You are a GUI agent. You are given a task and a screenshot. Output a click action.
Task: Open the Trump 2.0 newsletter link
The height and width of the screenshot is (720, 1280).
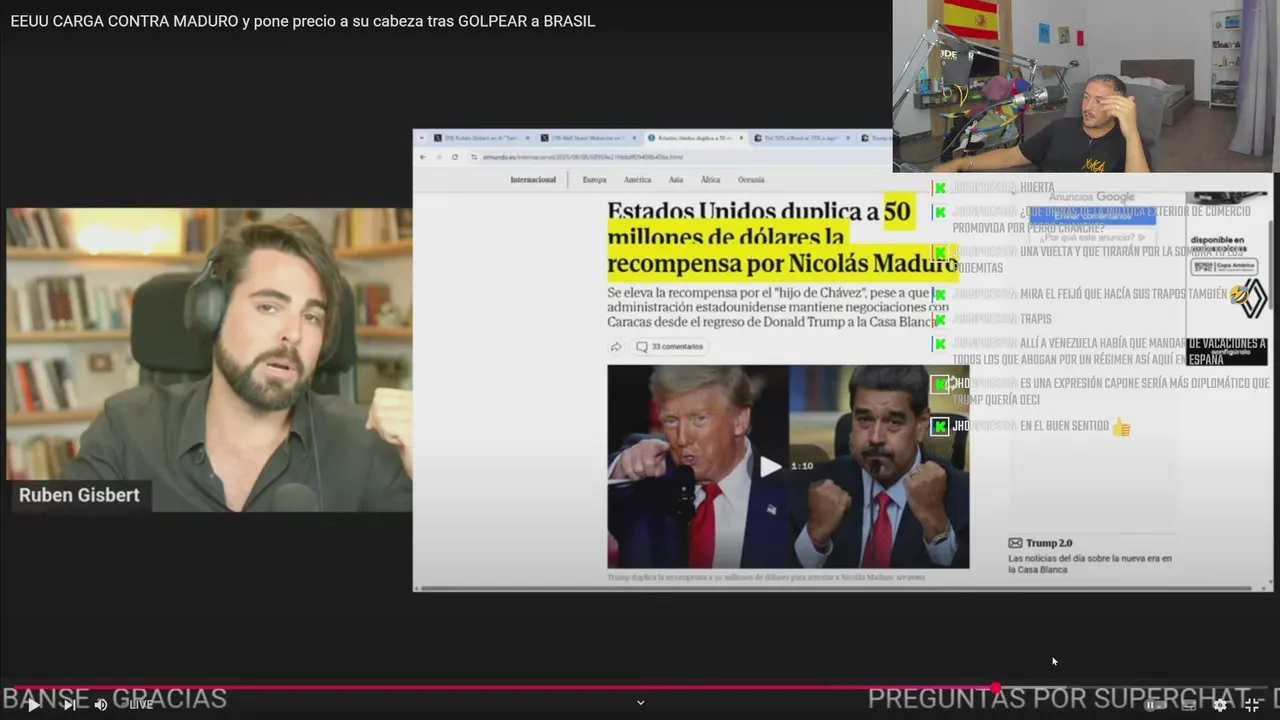coord(1049,543)
